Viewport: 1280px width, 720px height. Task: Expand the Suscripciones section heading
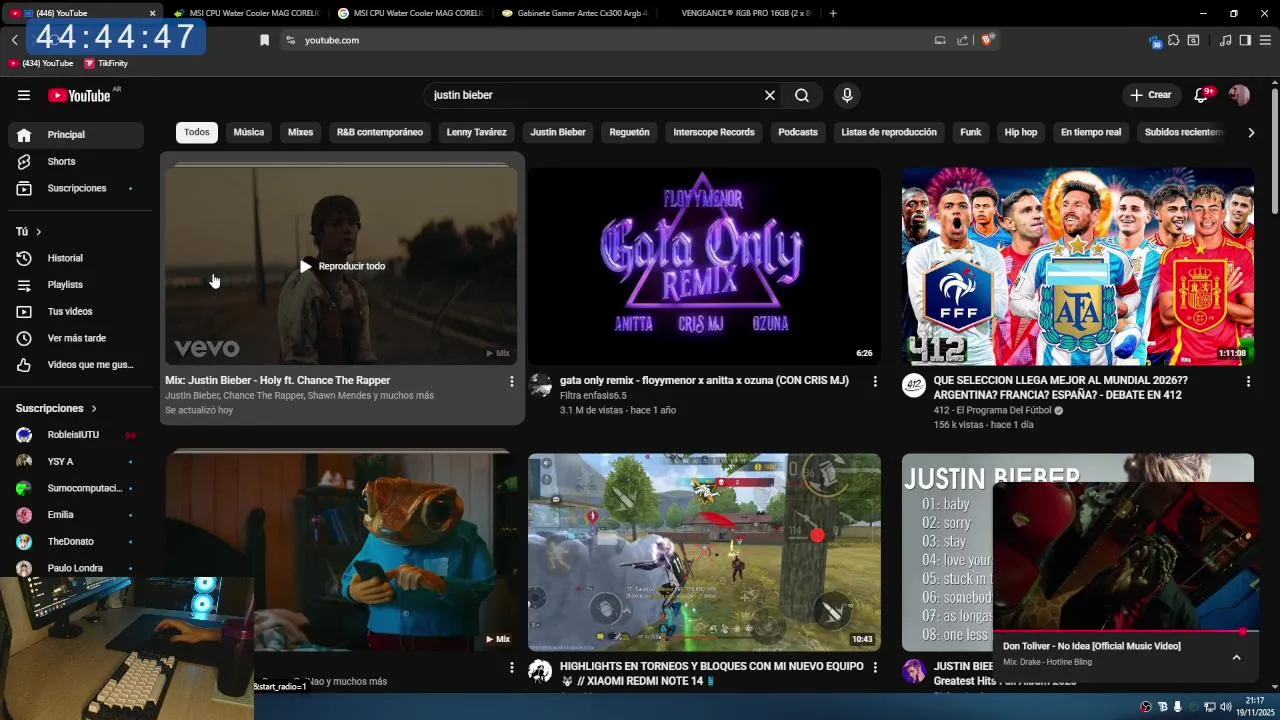[56, 408]
